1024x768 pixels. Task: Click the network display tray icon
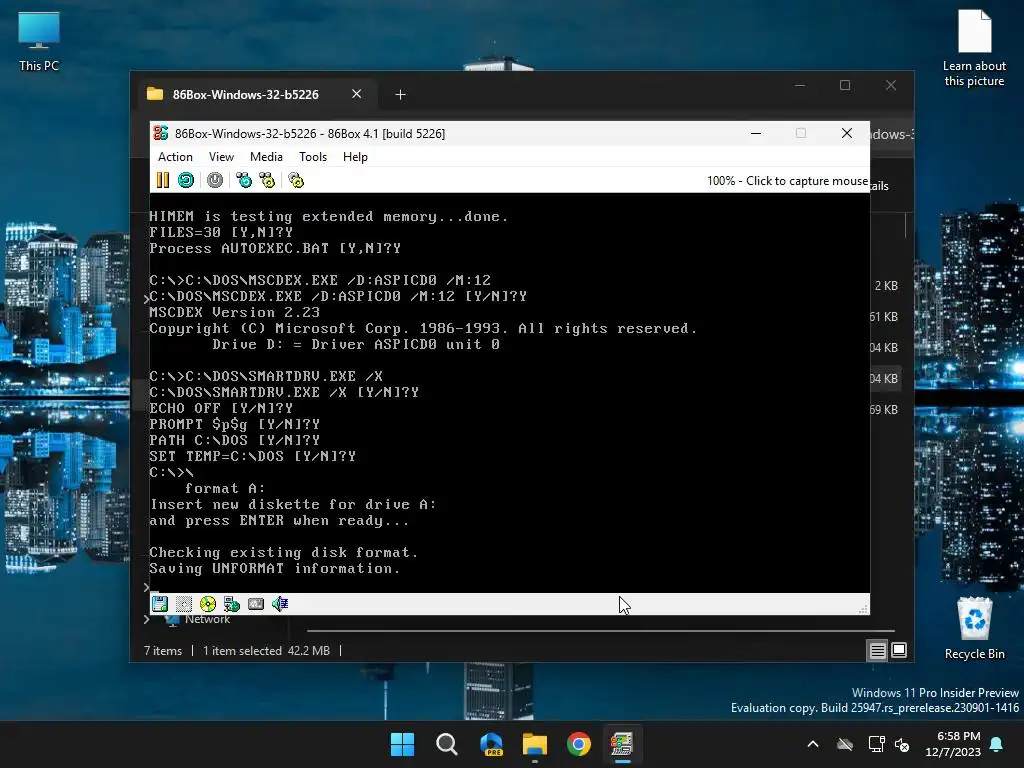click(876, 744)
